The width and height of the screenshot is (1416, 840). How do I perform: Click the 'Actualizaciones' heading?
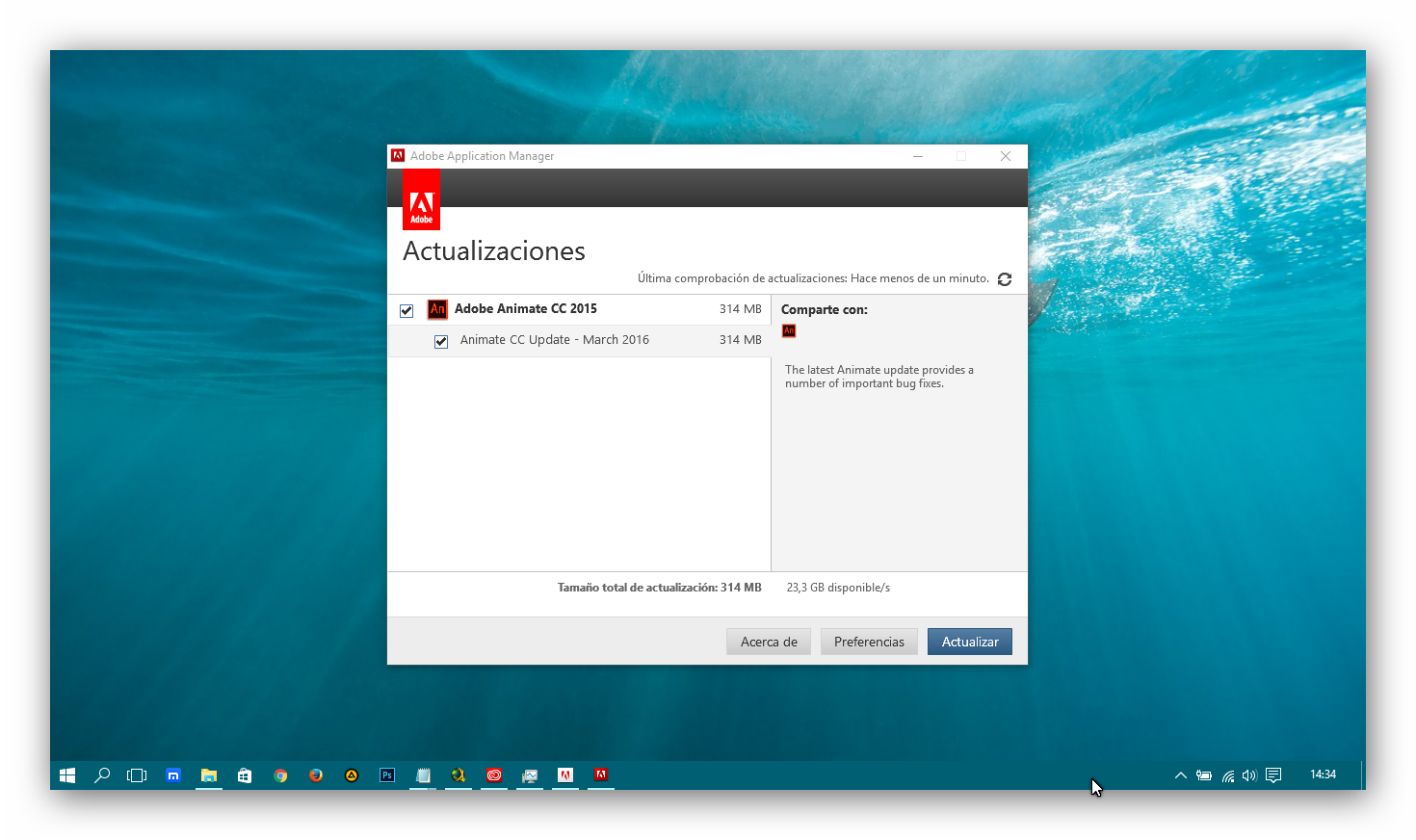pyautogui.click(x=494, y=250)
